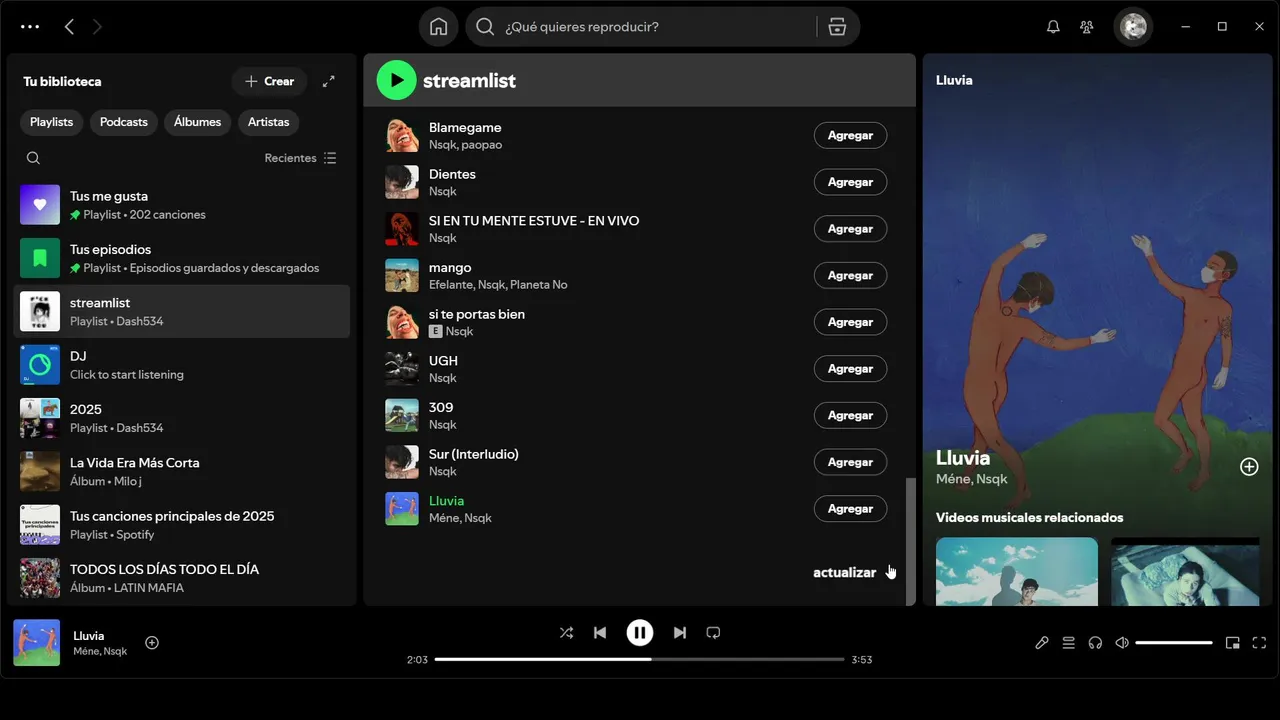Click Agregar for SI EN TU MENTE ESTUVE
Screen dimensions: 1280x720
[x=850, y=229]
